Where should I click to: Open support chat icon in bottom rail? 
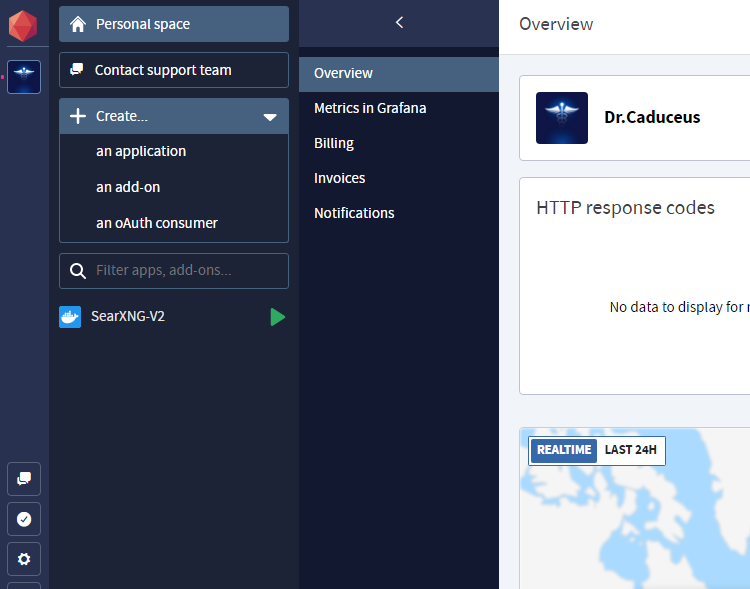coord(24,478)
